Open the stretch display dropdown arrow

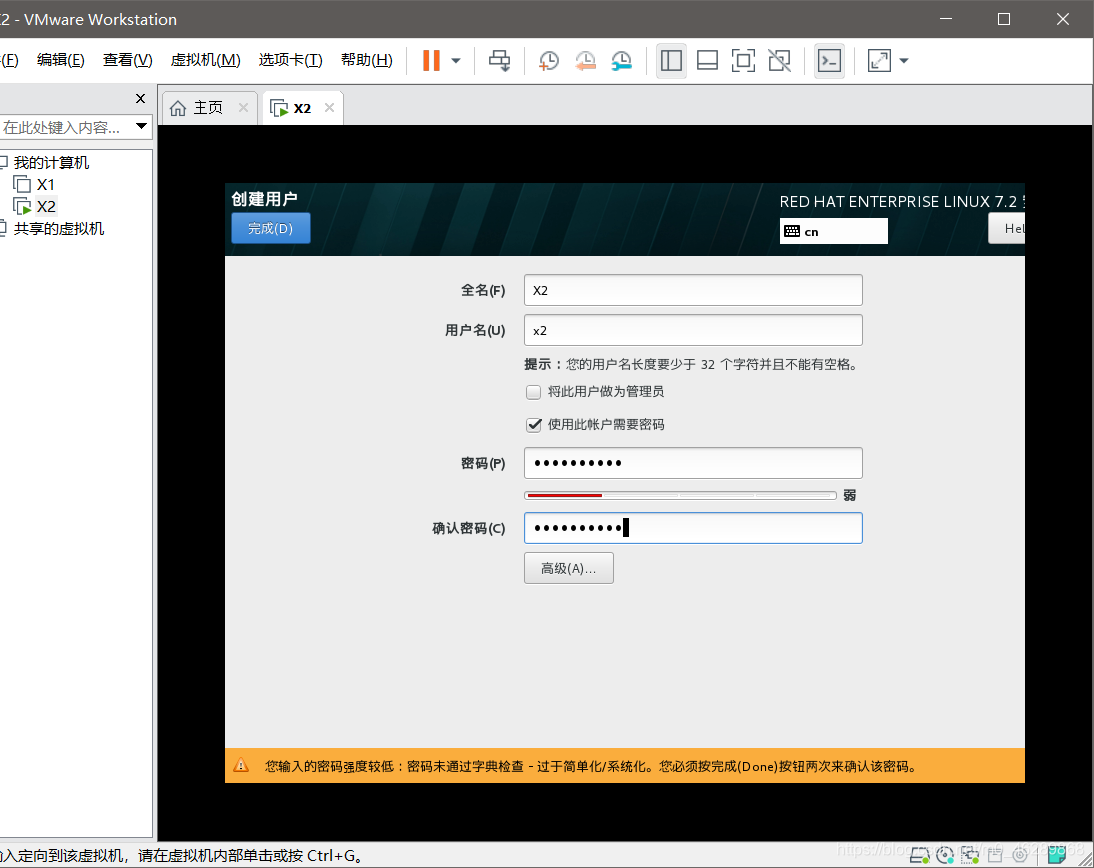point(904,61)
